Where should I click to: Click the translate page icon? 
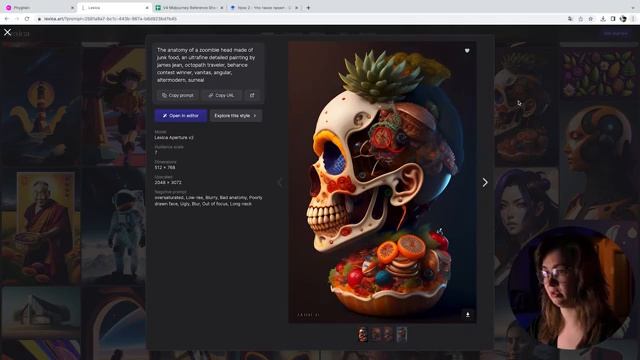click(570, 19)
